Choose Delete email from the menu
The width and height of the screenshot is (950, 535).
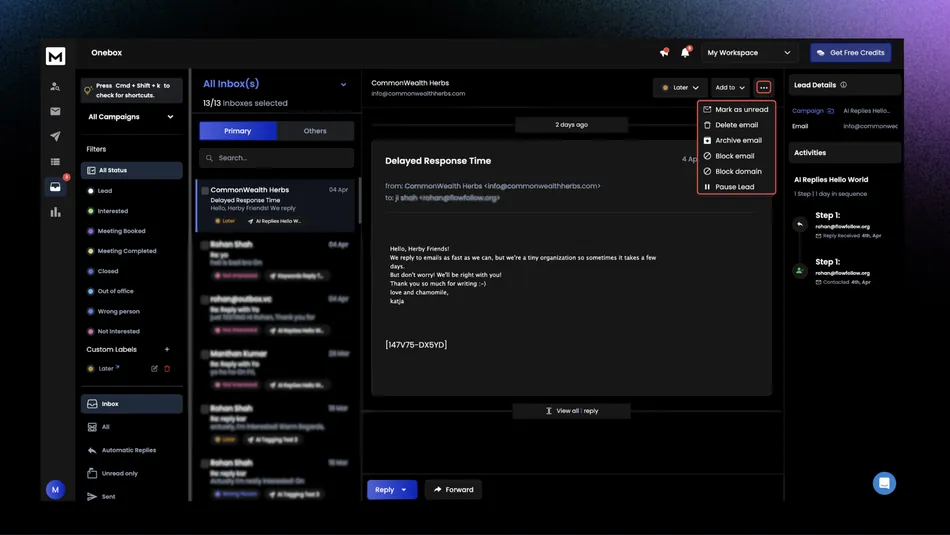click(731, 125)
